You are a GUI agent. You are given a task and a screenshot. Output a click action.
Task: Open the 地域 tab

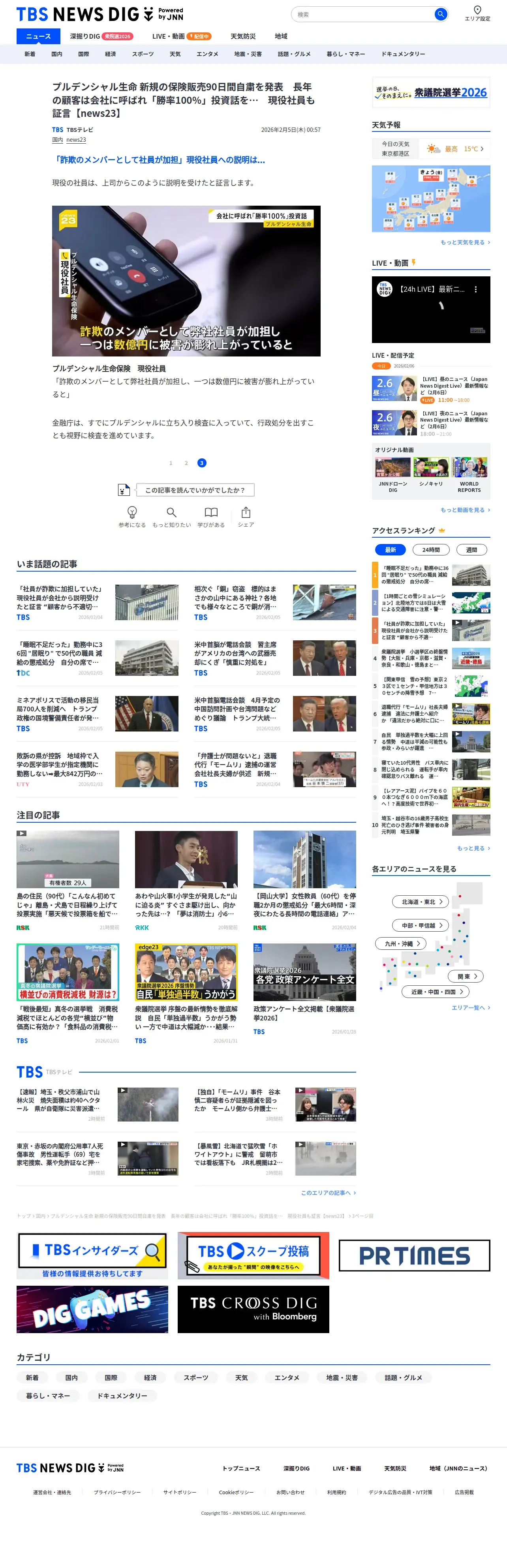281,37
